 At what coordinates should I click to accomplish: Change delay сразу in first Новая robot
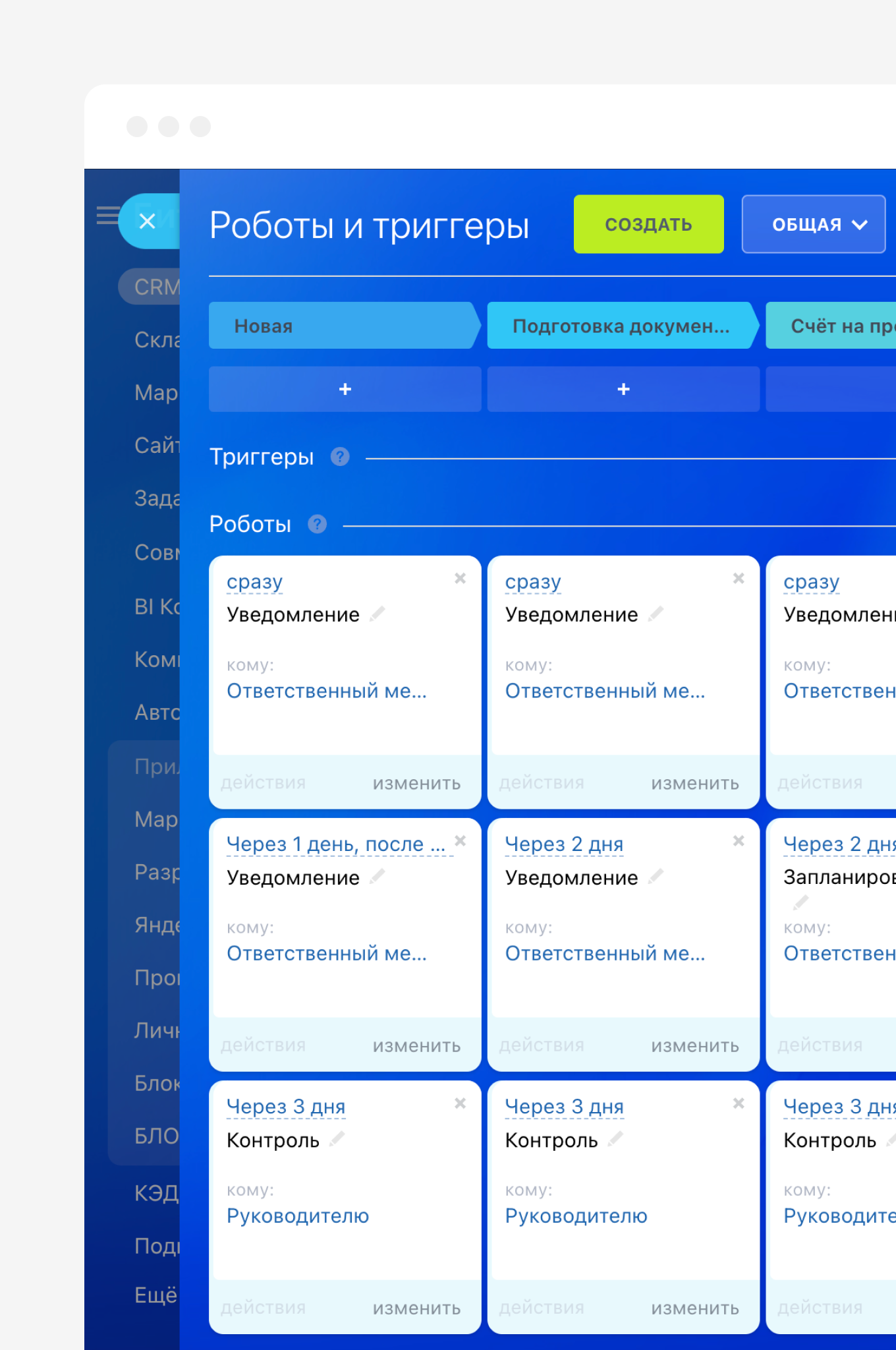tap(254, 582)
